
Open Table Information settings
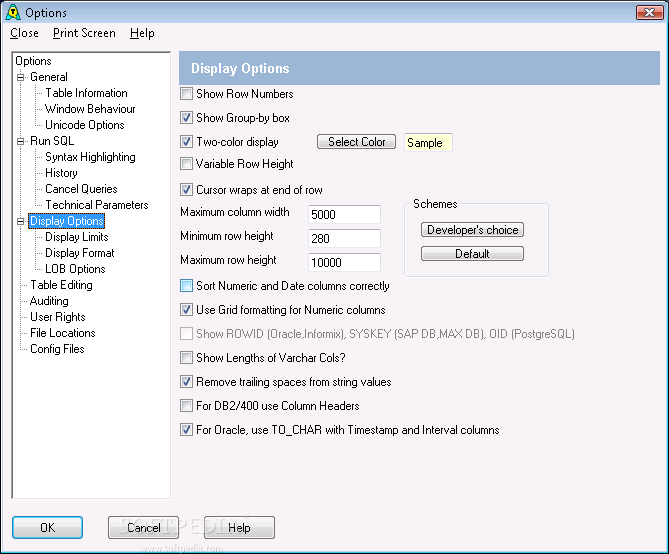[x=86, y=93]
